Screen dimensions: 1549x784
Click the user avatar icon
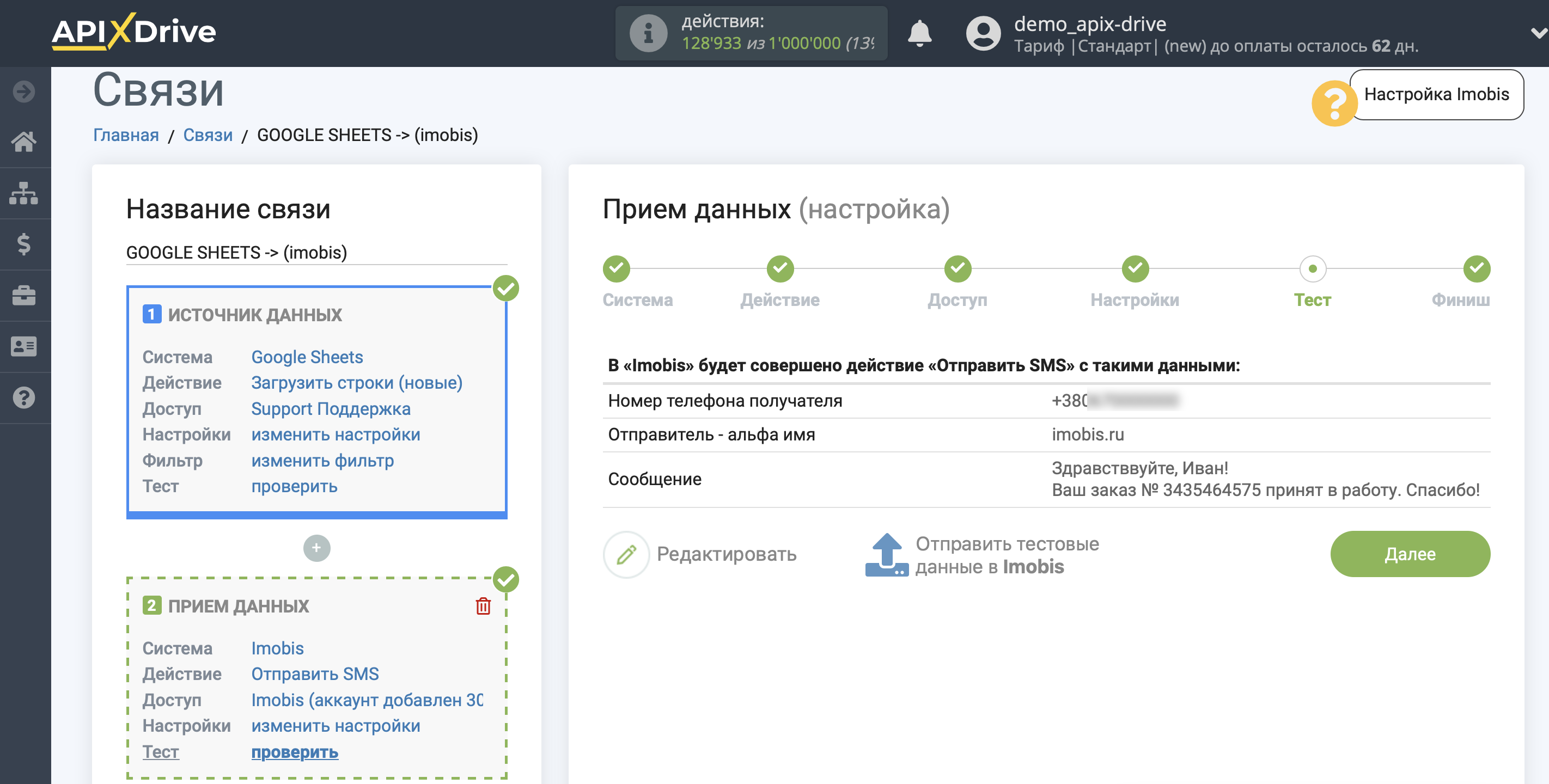(x=983, y=33)
